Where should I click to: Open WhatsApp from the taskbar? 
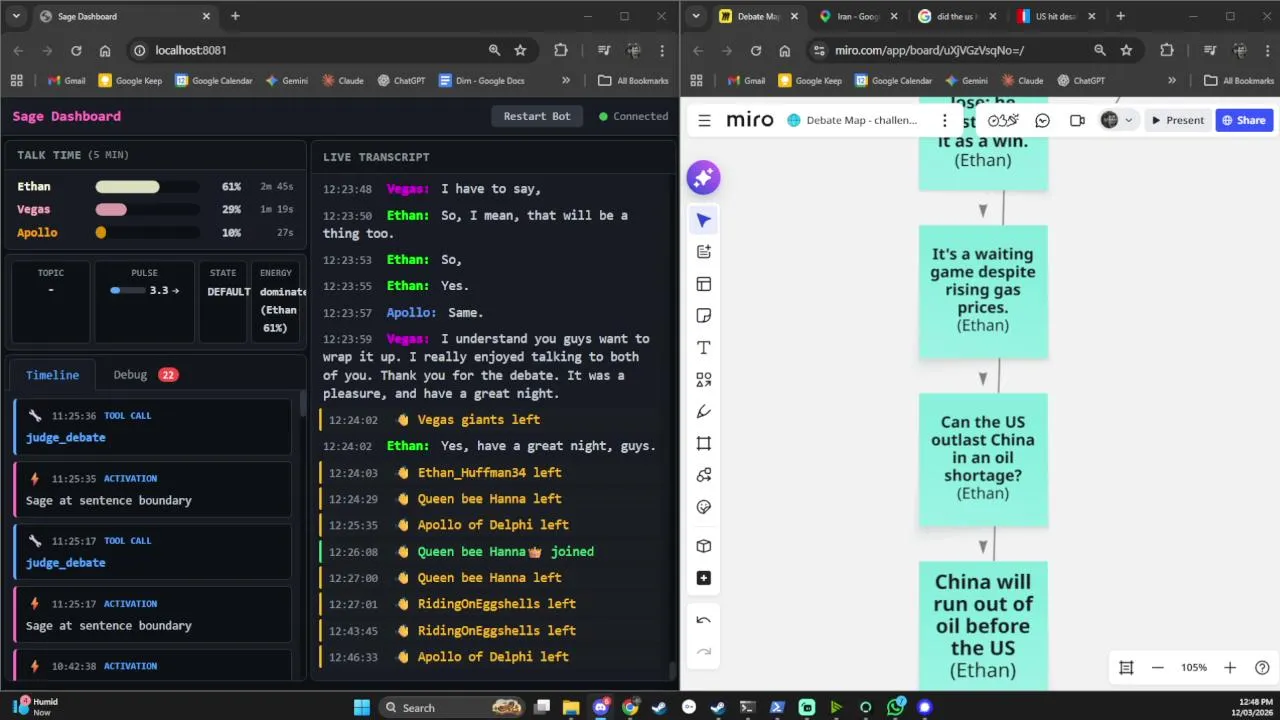[895, 707]
